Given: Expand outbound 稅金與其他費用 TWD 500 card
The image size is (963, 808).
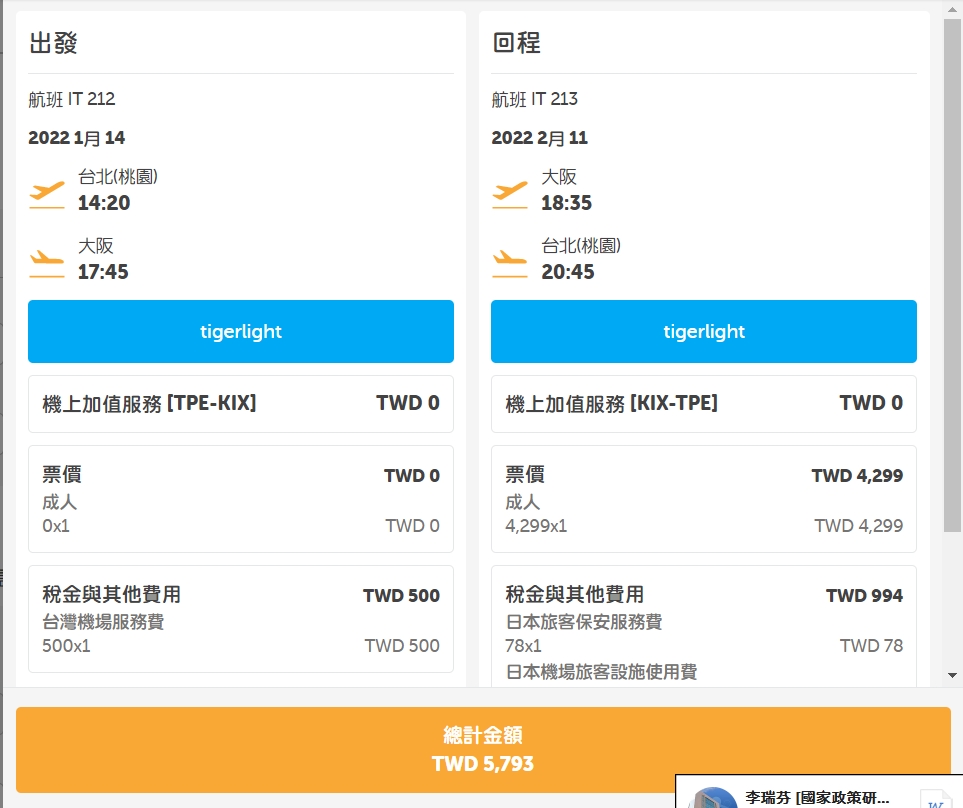Looking at the screenshot, I should (x=241, y=619).
